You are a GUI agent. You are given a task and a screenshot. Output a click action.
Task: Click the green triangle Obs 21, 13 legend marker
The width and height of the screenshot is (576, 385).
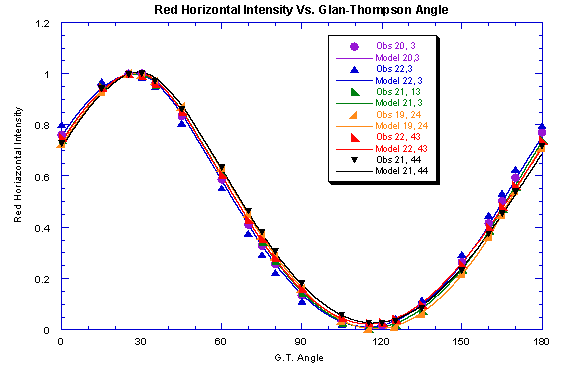point(355,92)
